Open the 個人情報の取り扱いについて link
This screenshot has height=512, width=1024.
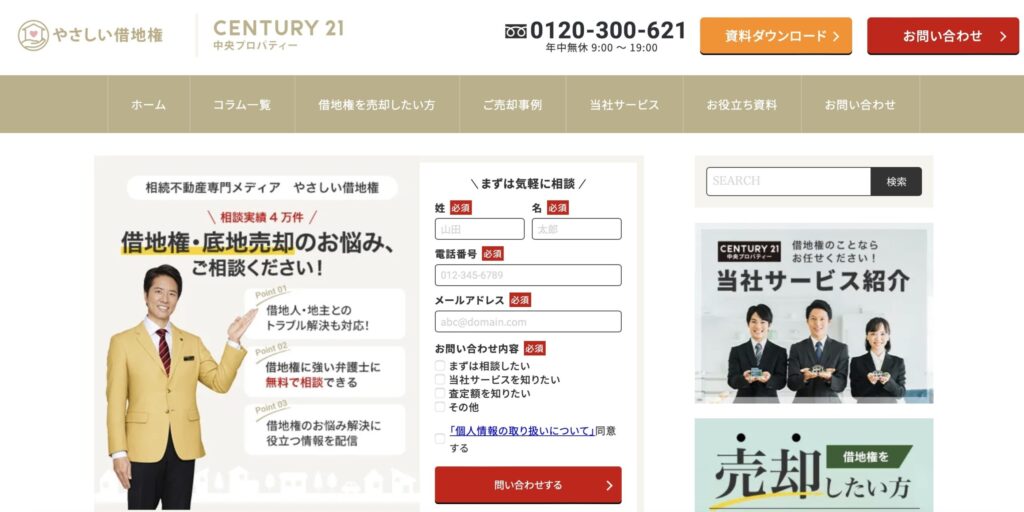[x=522, y=431]
